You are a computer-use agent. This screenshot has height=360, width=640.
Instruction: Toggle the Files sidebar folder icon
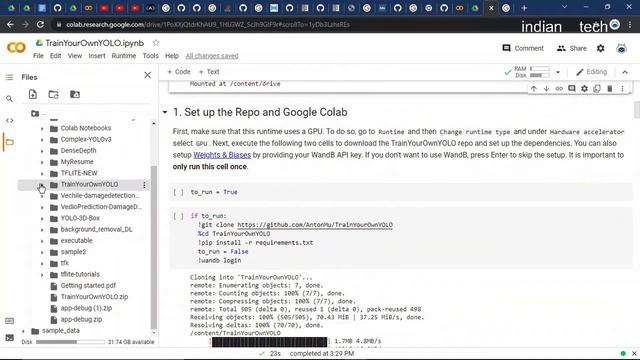(9, 142)
